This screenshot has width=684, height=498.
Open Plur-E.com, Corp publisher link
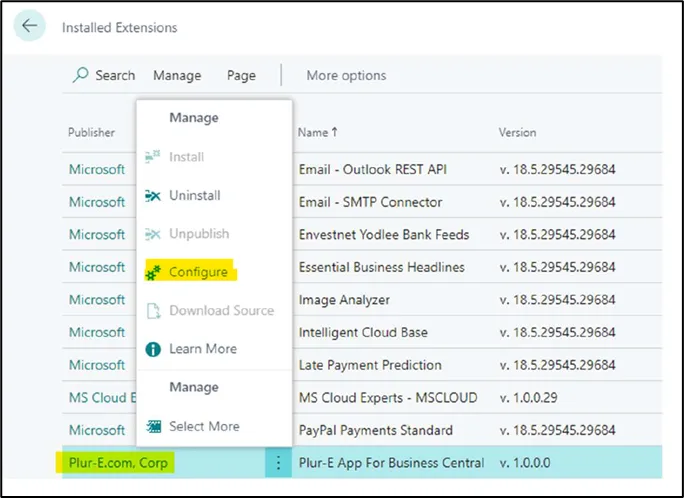click(118, 463)
